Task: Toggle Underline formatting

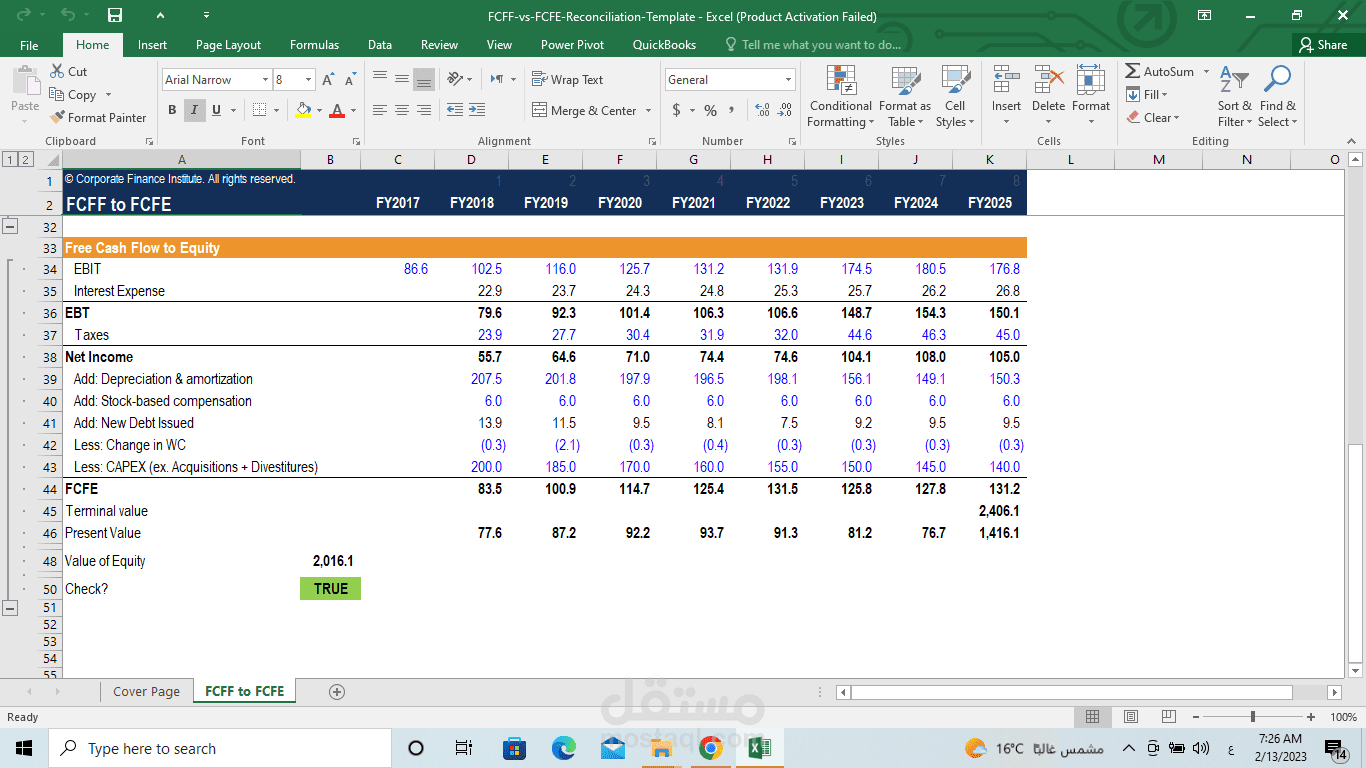Action: click(216, 110)
